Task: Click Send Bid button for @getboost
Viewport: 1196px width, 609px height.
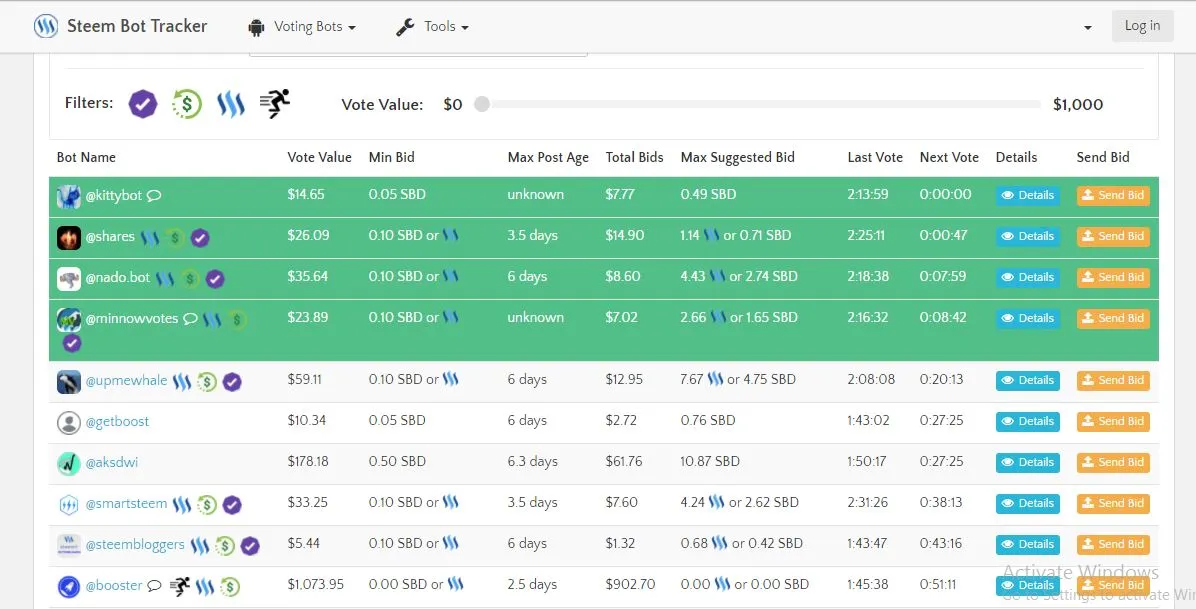Action: point(1113,421)
